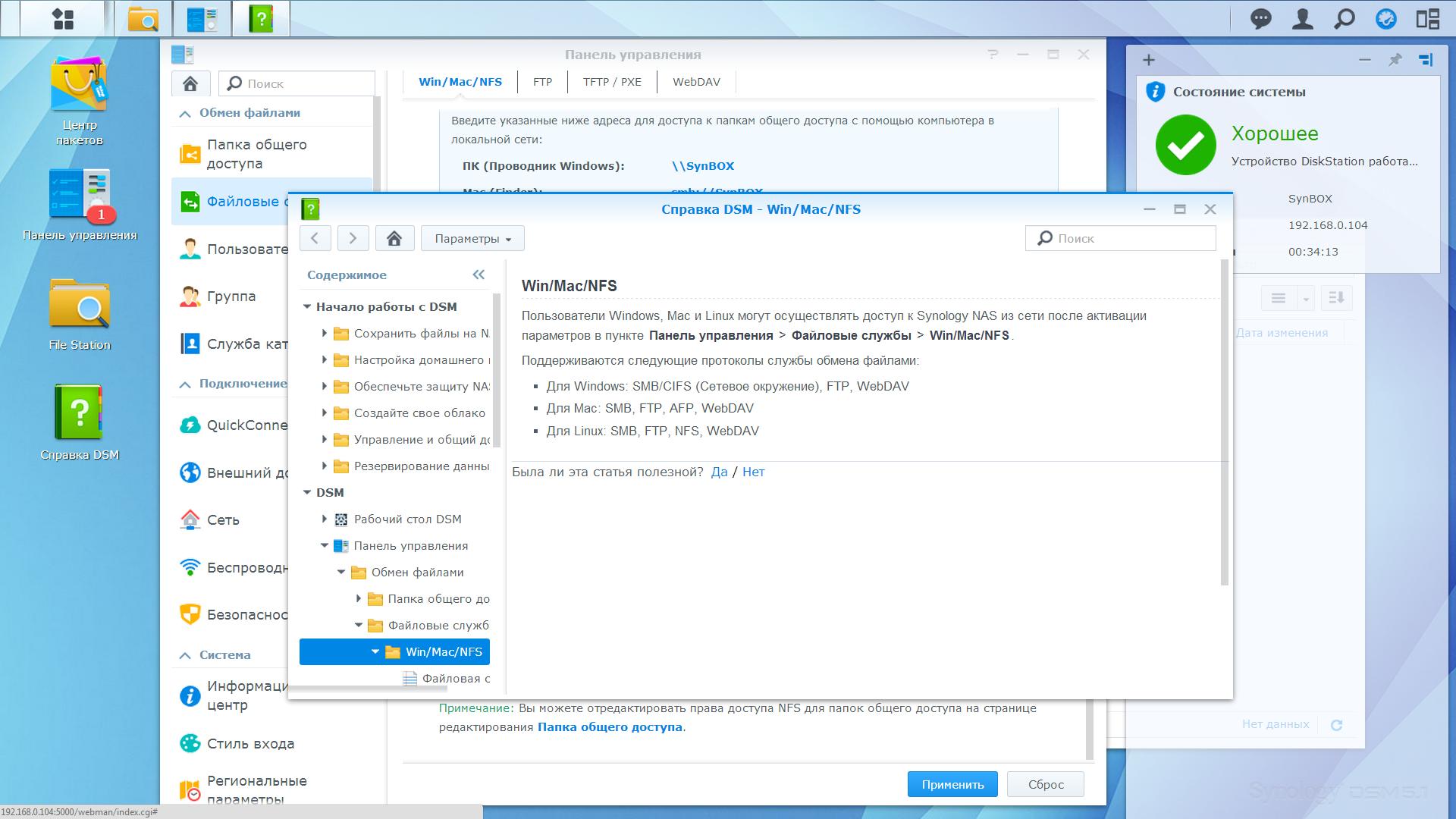The height and width of the screenshot is (819, 1456).
Task: Click the Help article vertical scrollbar
Action: [1224, 422]
